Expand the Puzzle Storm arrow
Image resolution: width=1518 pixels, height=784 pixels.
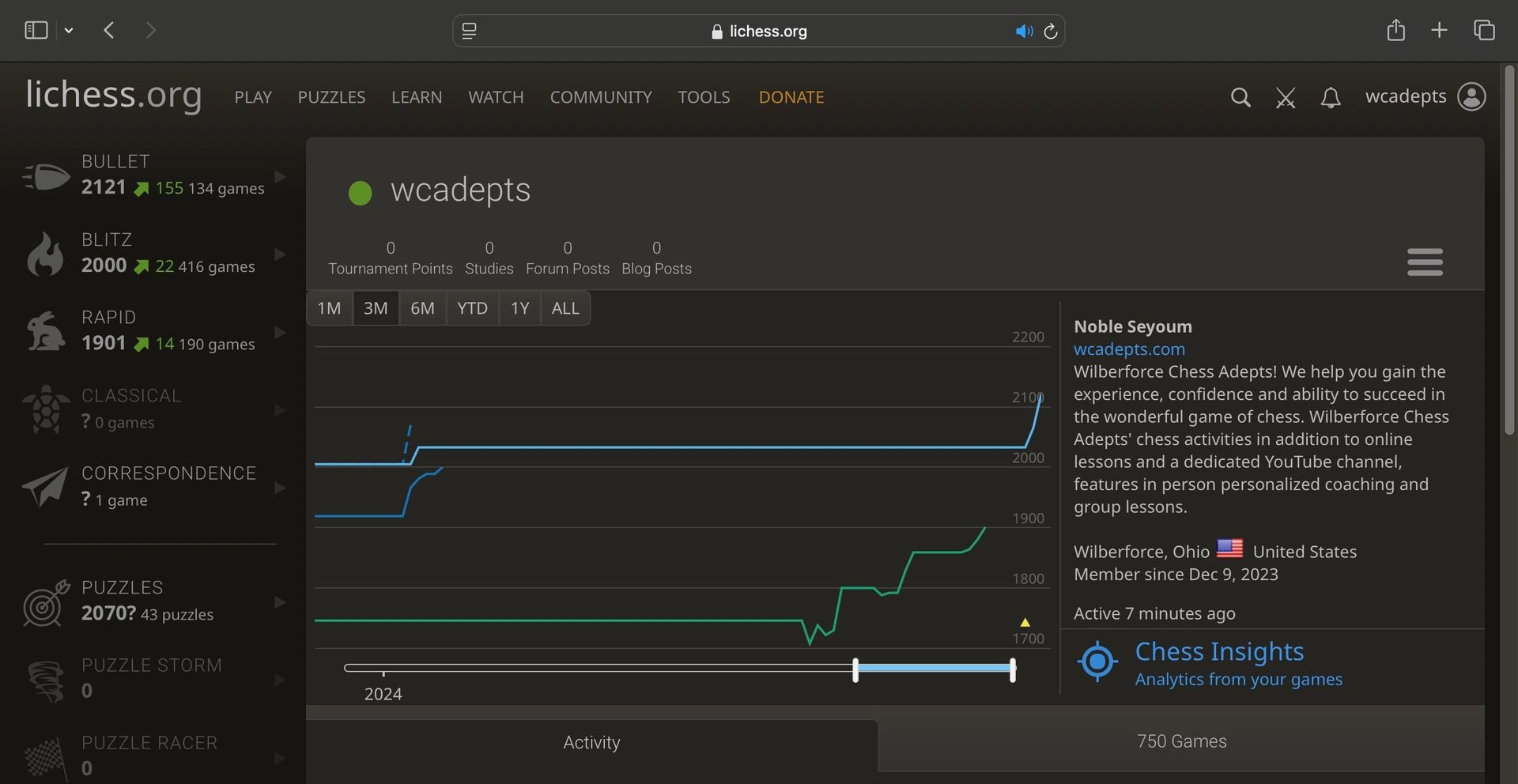[x=279, y=680]
